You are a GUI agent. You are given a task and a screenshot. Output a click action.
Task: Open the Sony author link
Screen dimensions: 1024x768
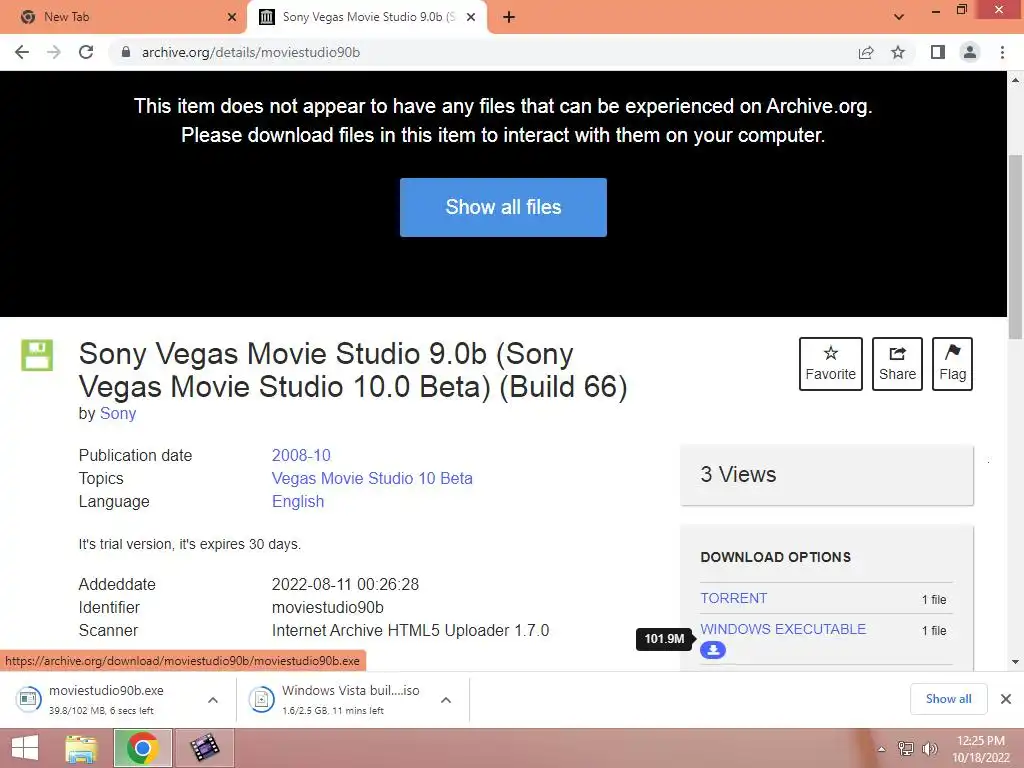118,413
